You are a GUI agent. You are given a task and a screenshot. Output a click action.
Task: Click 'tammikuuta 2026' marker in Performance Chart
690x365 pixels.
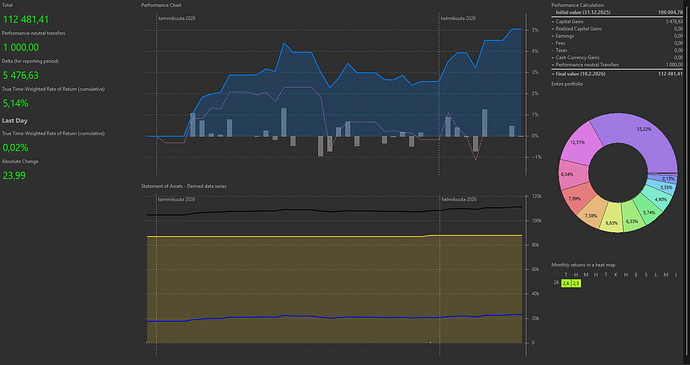[177, 18]
